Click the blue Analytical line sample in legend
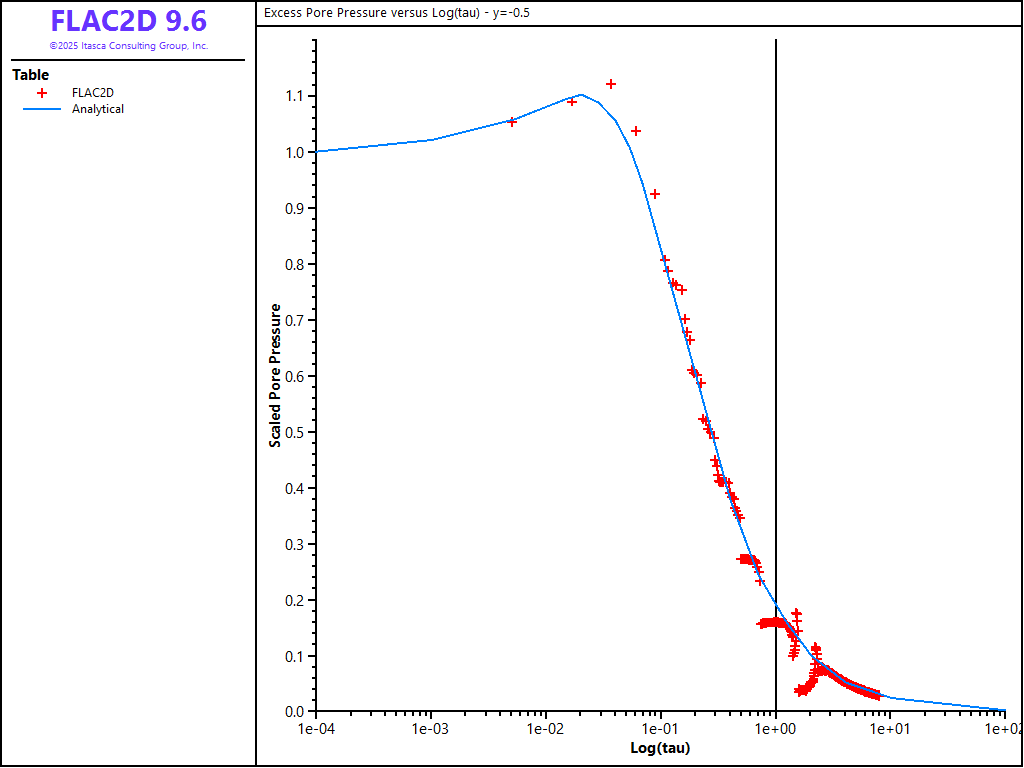 pyautogui.click(x=42, y=109)
